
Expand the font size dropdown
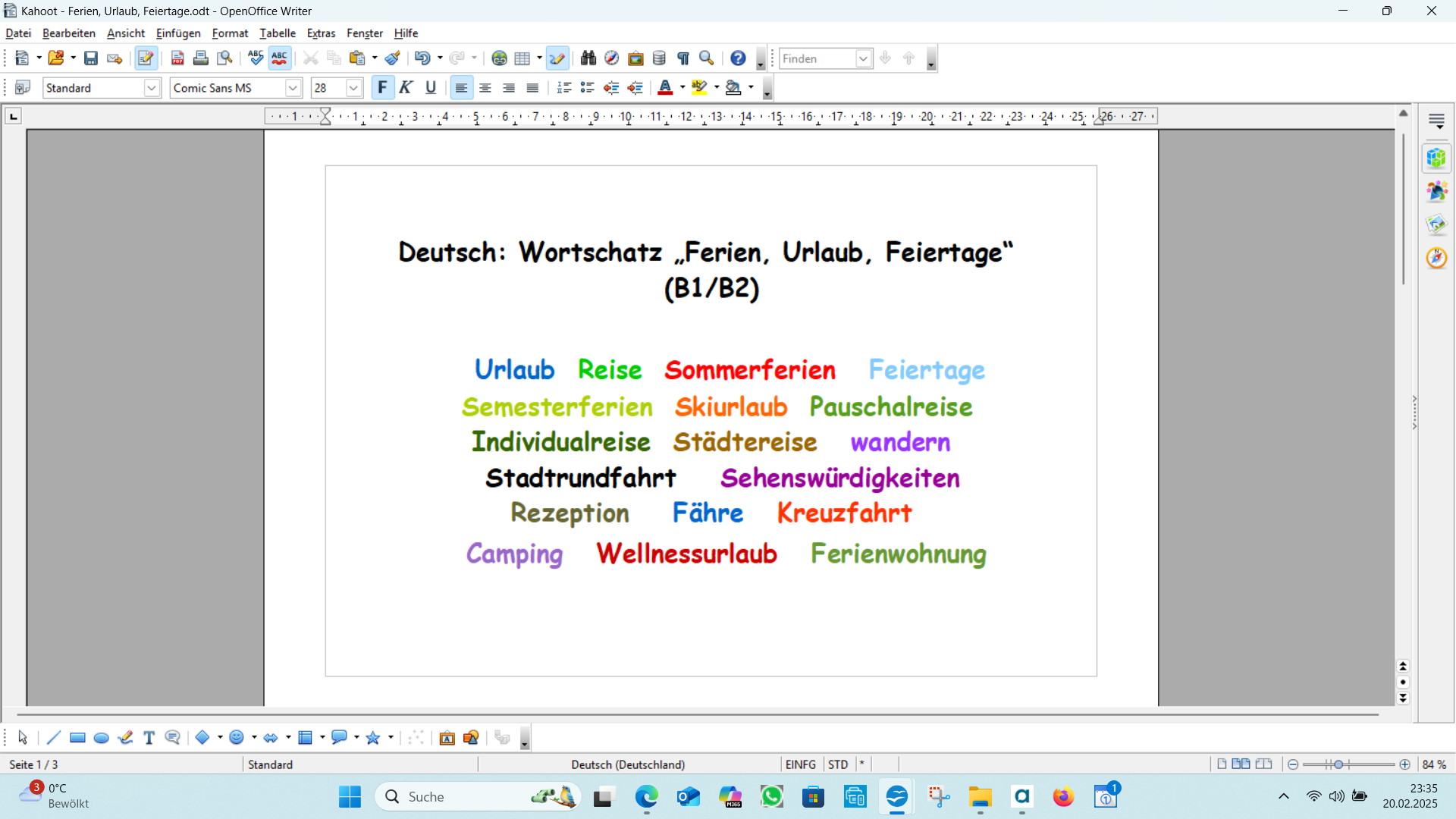pyautogui.click(x=353, y=87)
